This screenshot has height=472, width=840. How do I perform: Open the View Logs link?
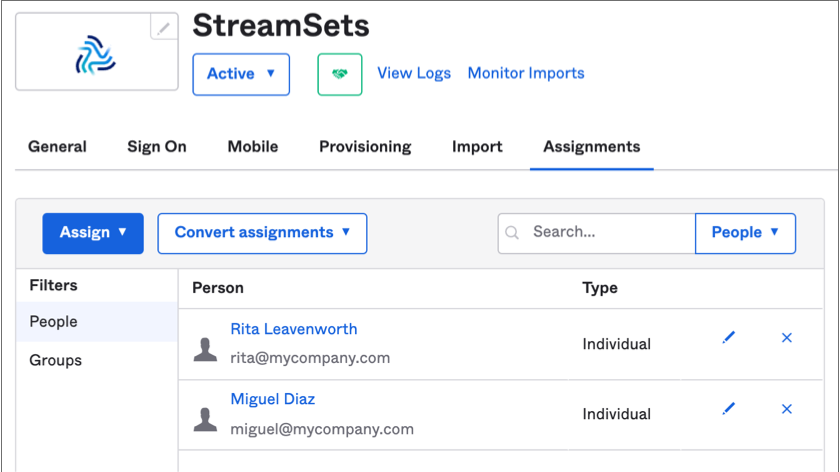point(414,73)
